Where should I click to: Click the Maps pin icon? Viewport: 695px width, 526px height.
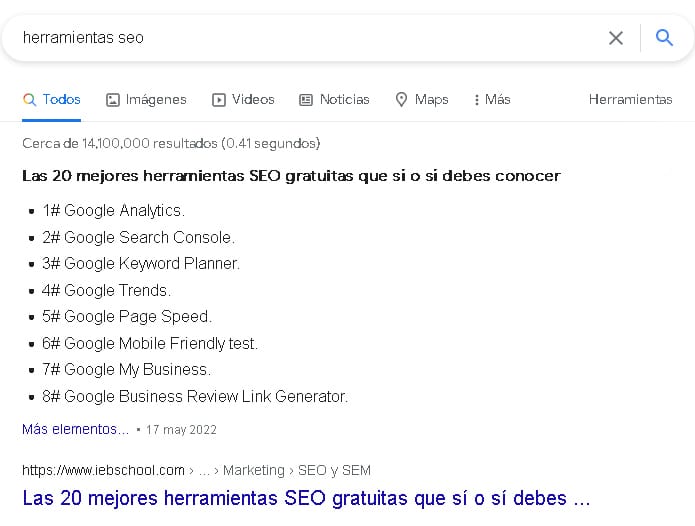[x=401, y=99]
